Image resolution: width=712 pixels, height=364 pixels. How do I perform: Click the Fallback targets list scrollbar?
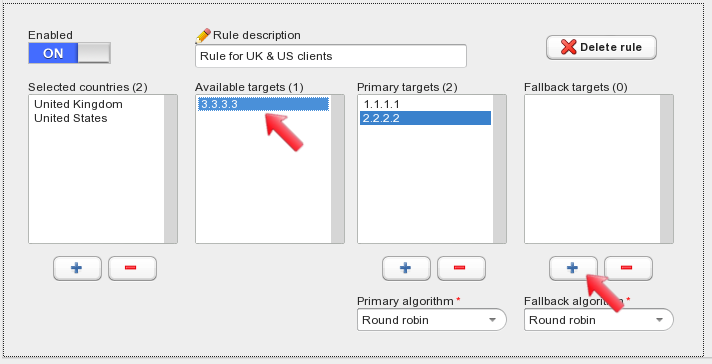(667, 169)
